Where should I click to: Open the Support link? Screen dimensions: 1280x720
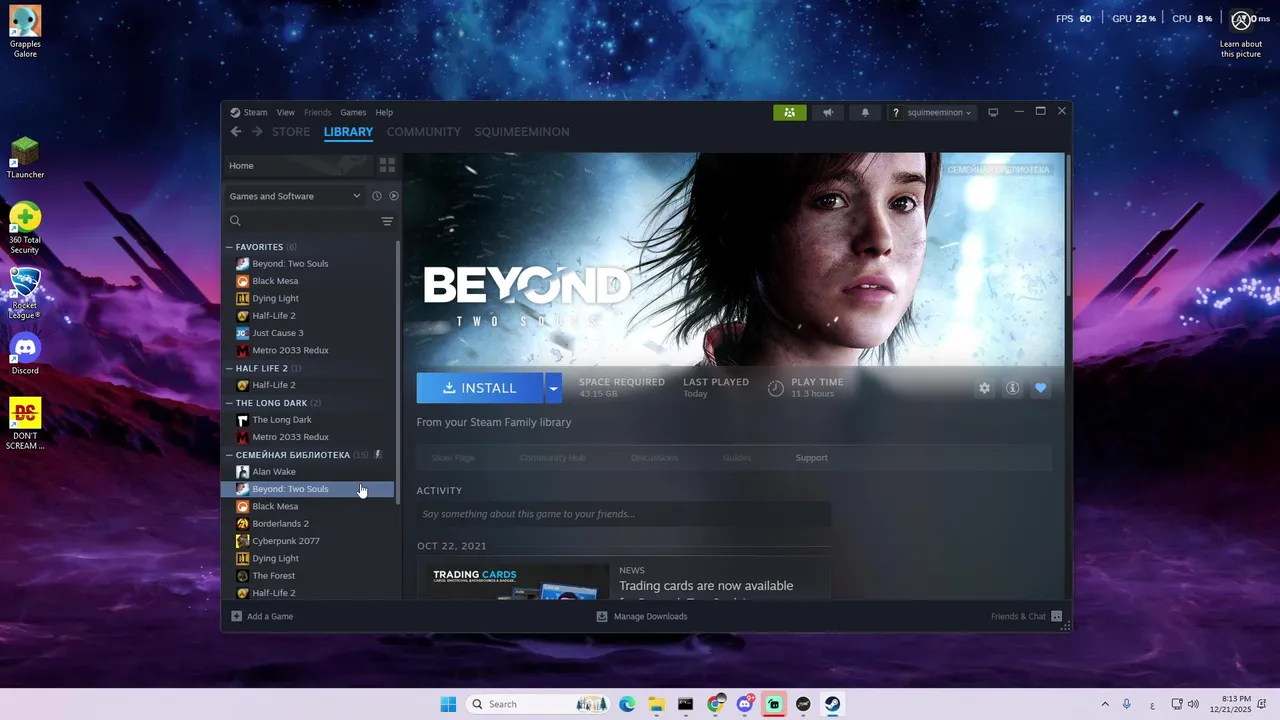[x=811, y=458]
